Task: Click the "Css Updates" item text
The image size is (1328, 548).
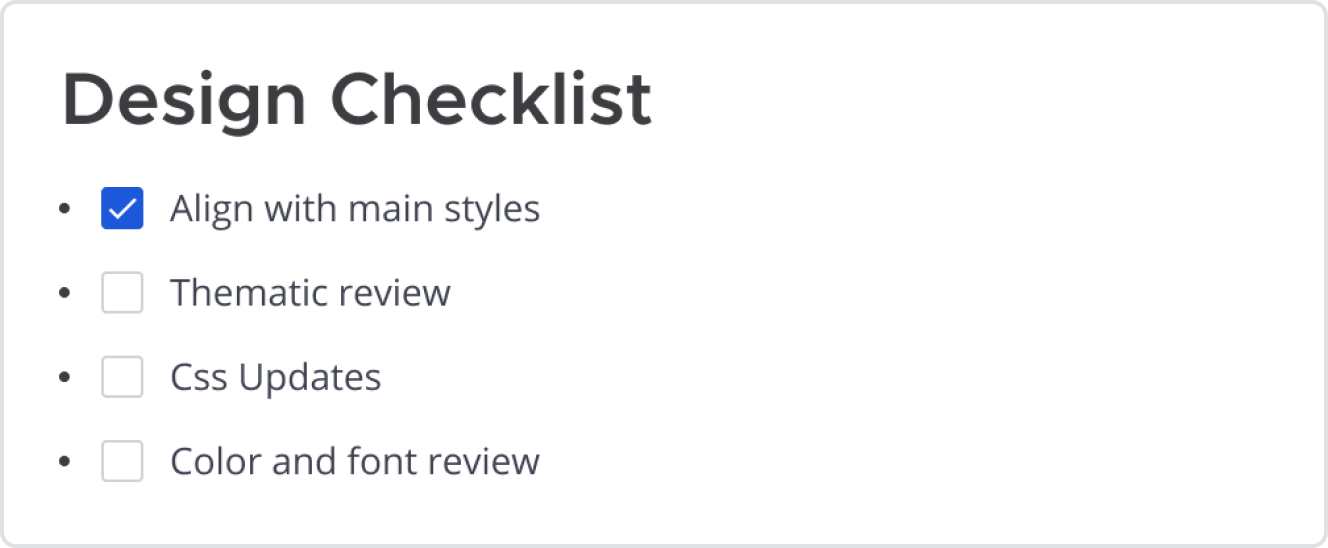Action: coord(276,377)
